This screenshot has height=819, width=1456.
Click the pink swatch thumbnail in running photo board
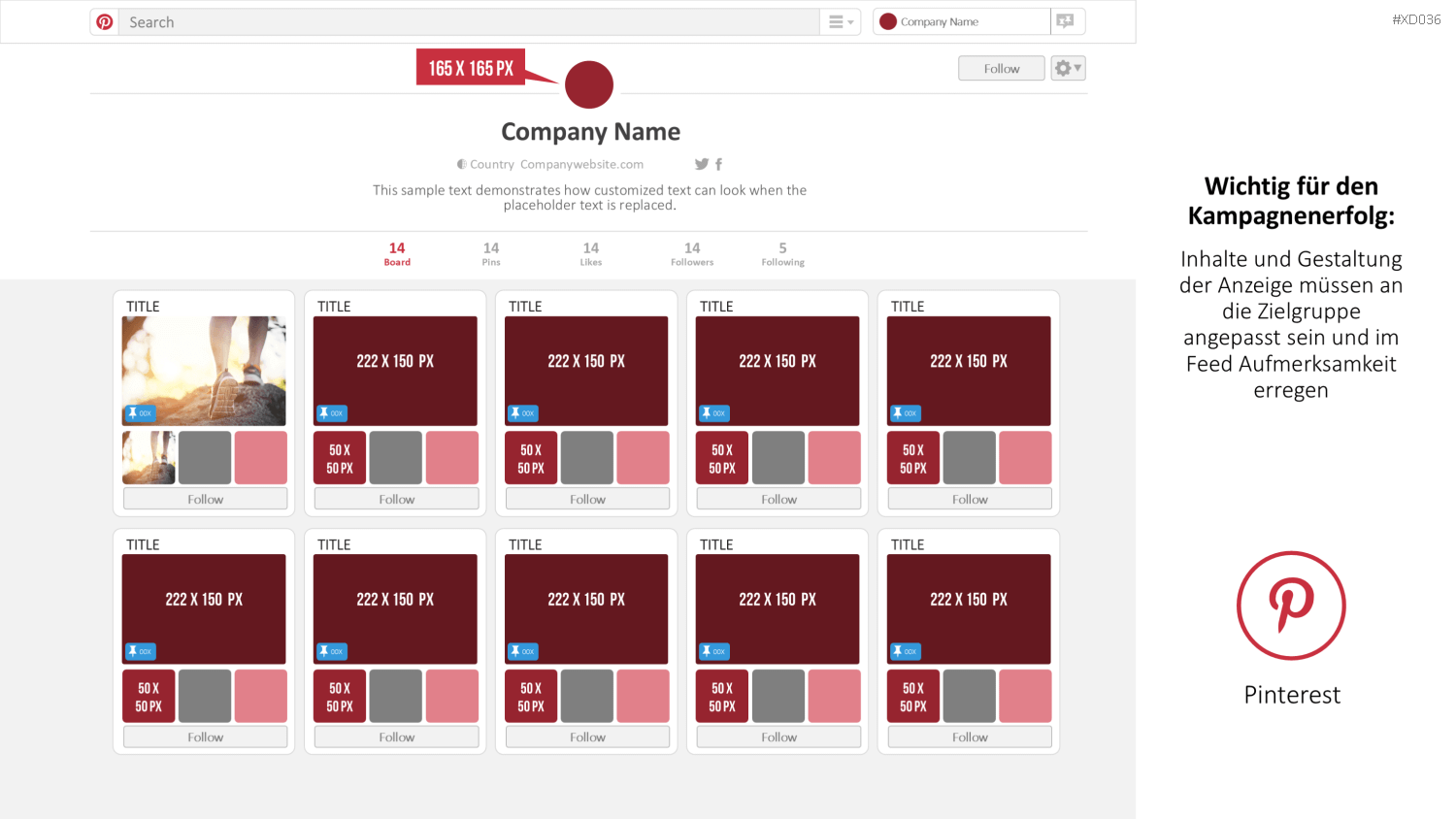261,457
